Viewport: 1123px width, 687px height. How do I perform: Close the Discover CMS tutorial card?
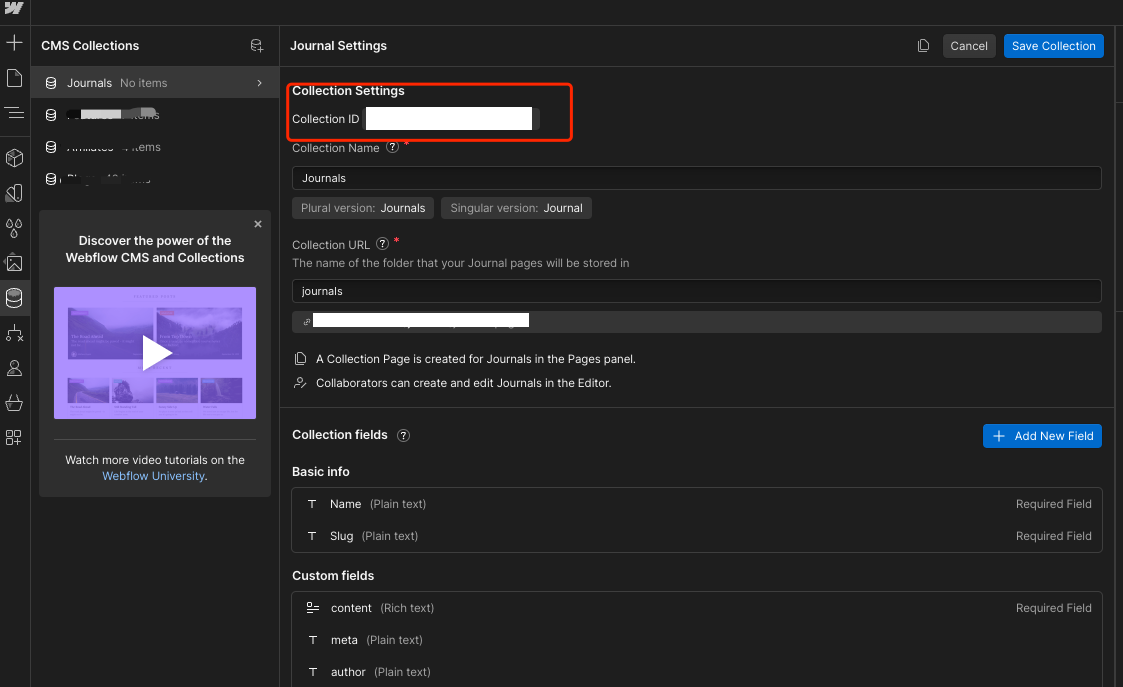(258, 224)
